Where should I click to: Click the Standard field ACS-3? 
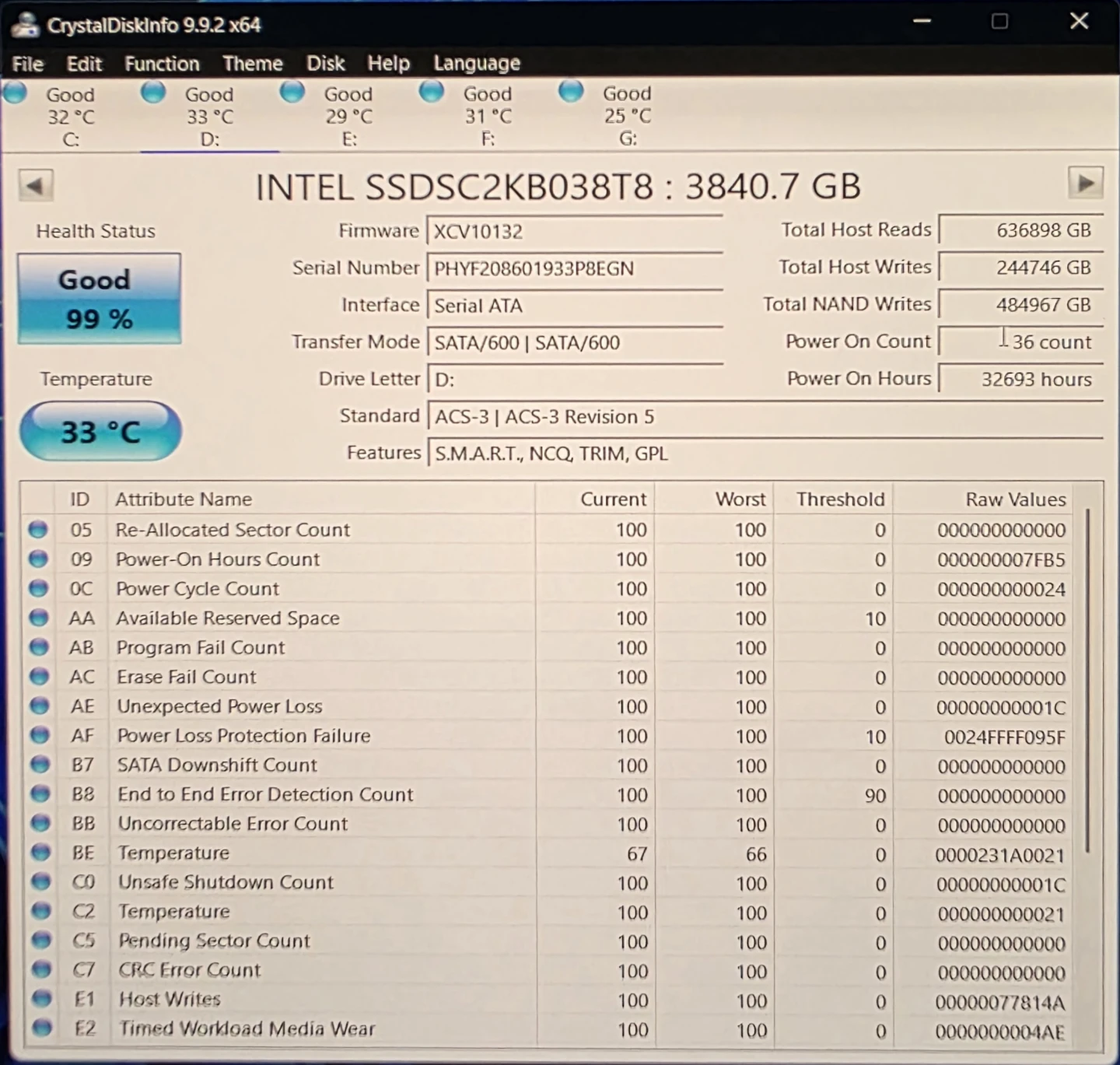pyautogui.click(x=765, y=417)
